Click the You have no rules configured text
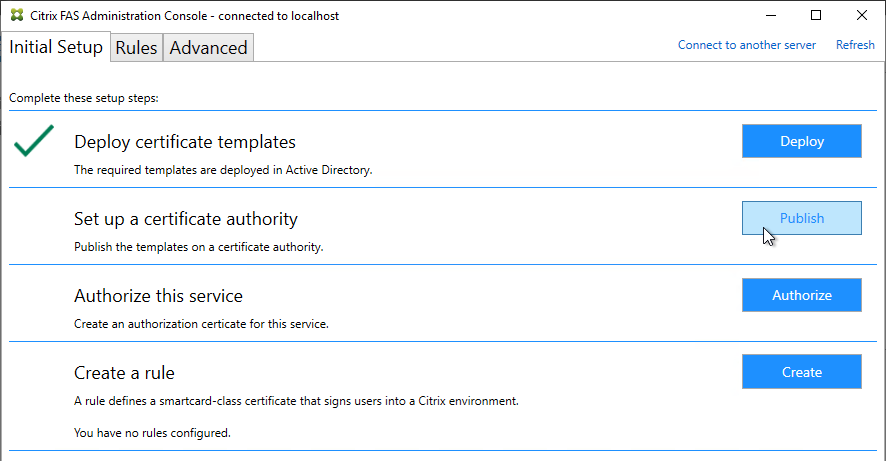The image size is (886, 461). point(153,433)
